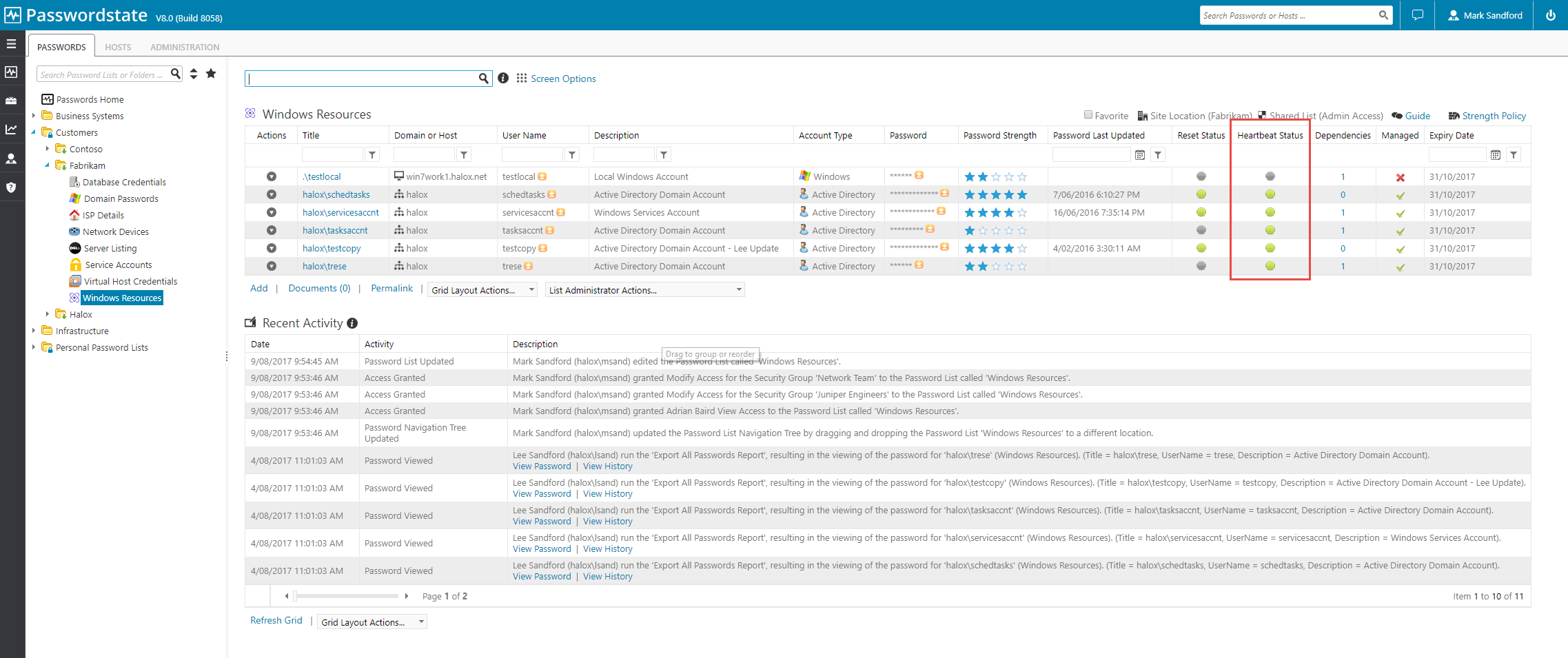
Task: Click the managed red X for testlocal
Action: tap(1400, 178)
